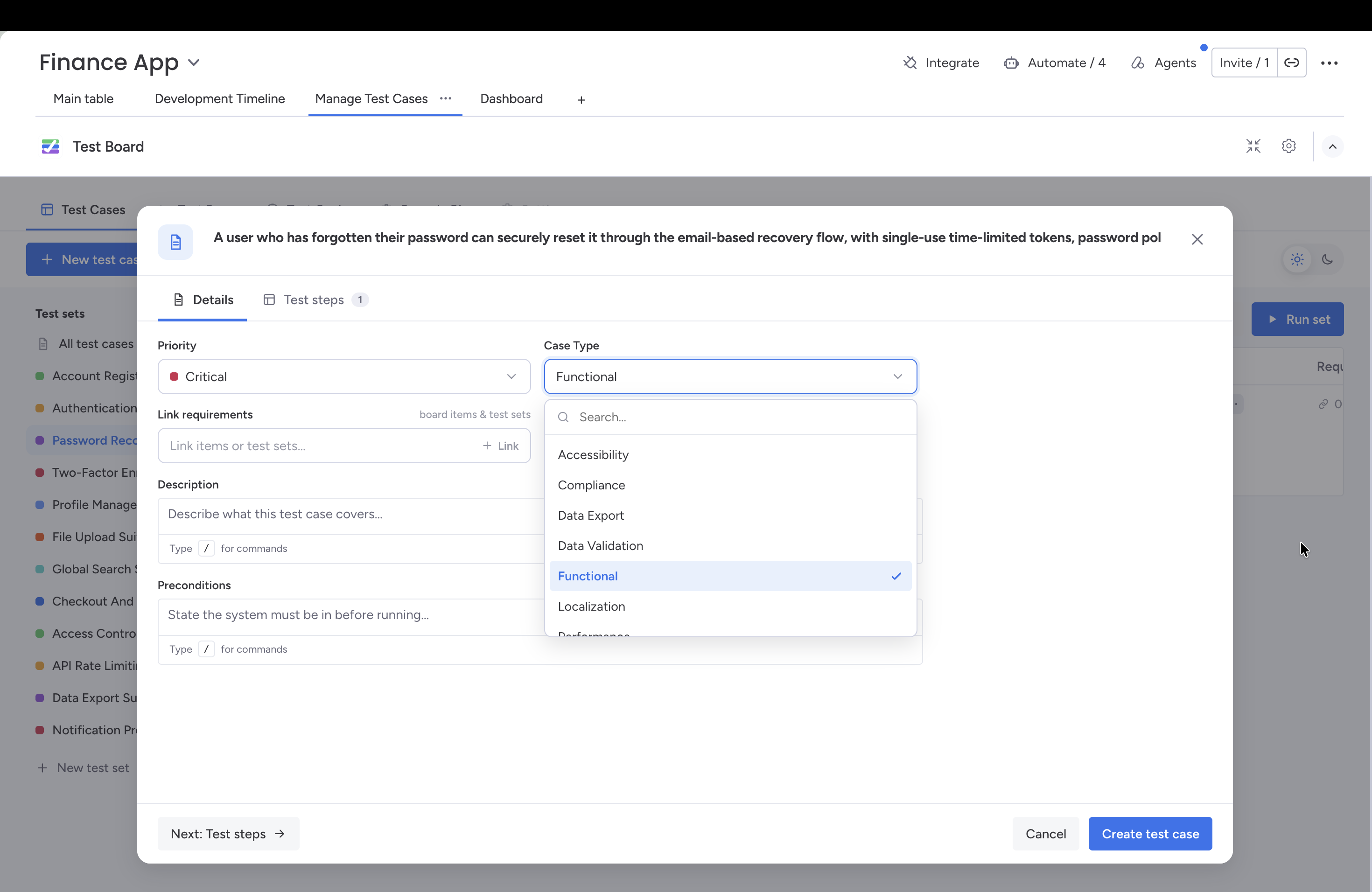Click the Run set button

(1297, 319)
